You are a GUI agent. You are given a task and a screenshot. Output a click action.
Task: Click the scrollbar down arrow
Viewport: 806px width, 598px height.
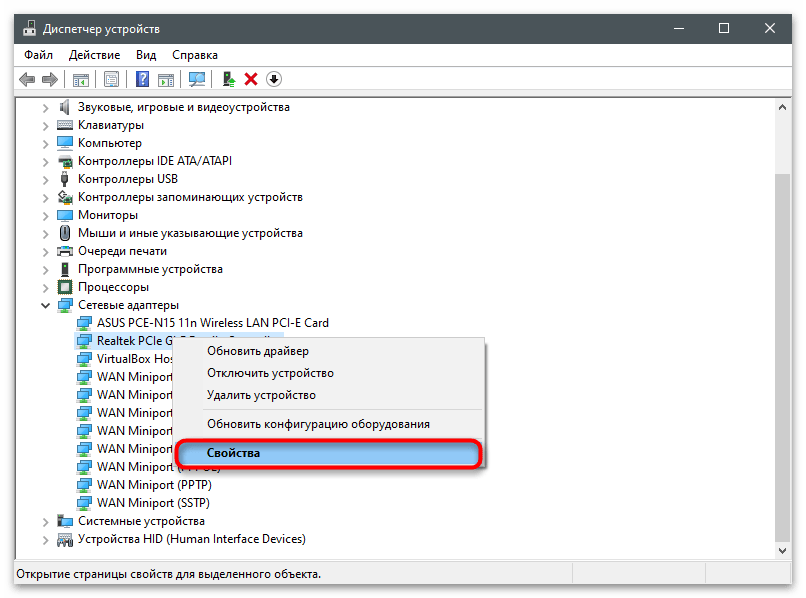pos(782,551)
